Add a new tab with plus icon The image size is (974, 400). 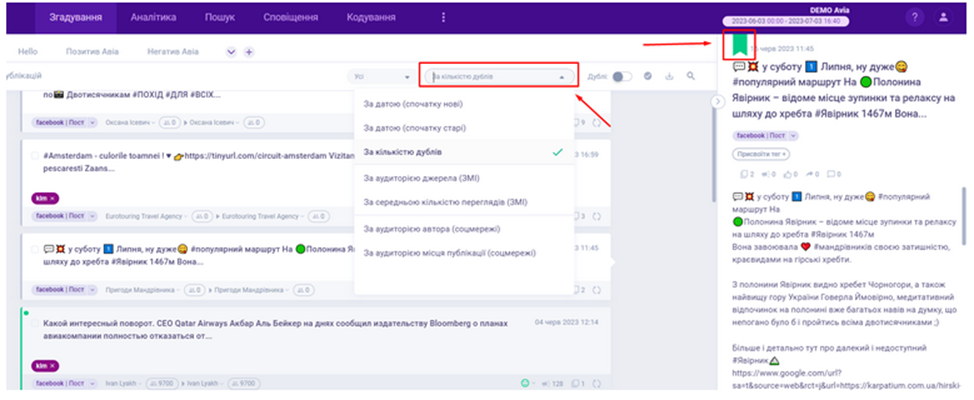point(249,52)
